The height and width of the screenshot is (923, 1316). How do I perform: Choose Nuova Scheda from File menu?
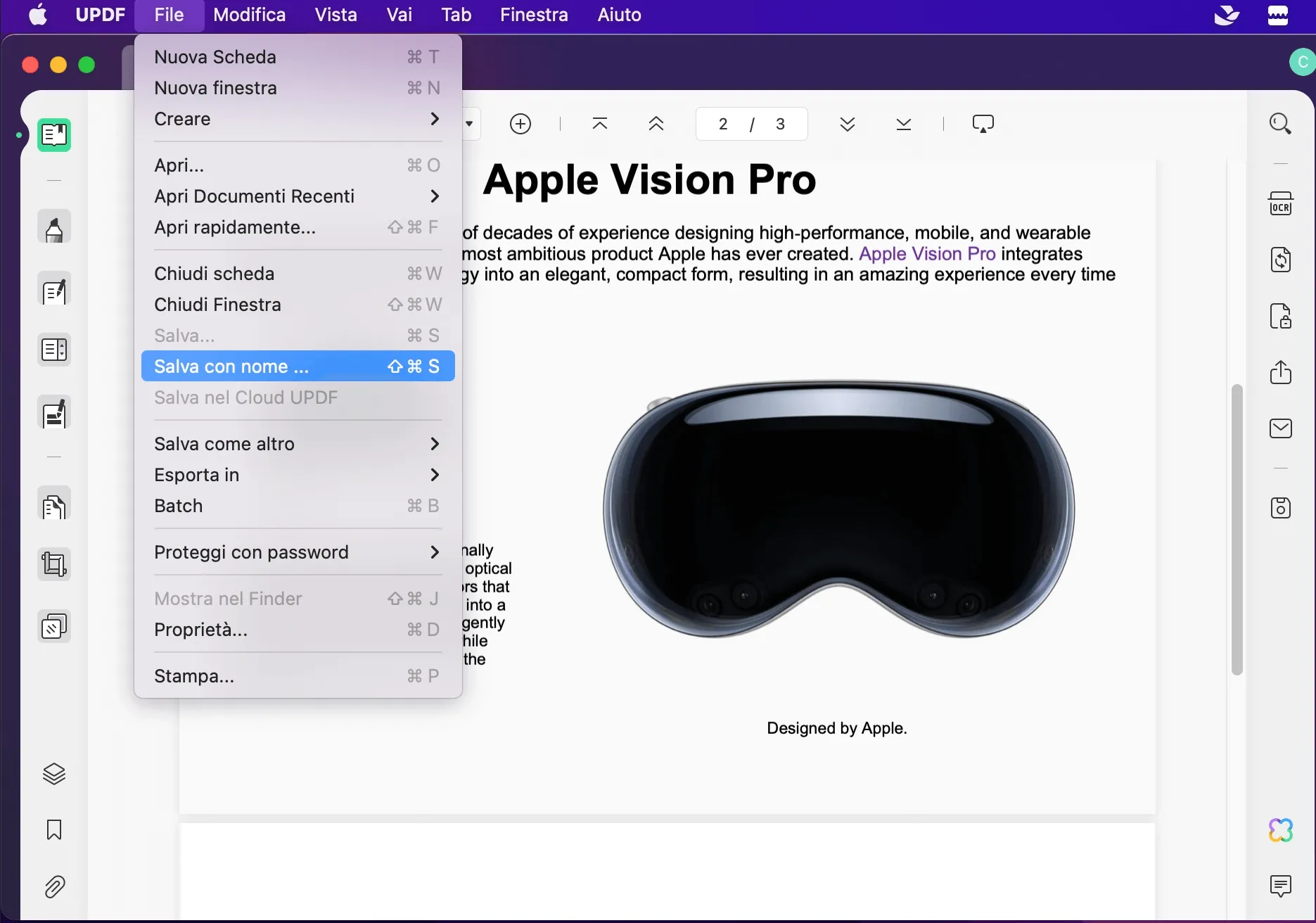point(298,57)
